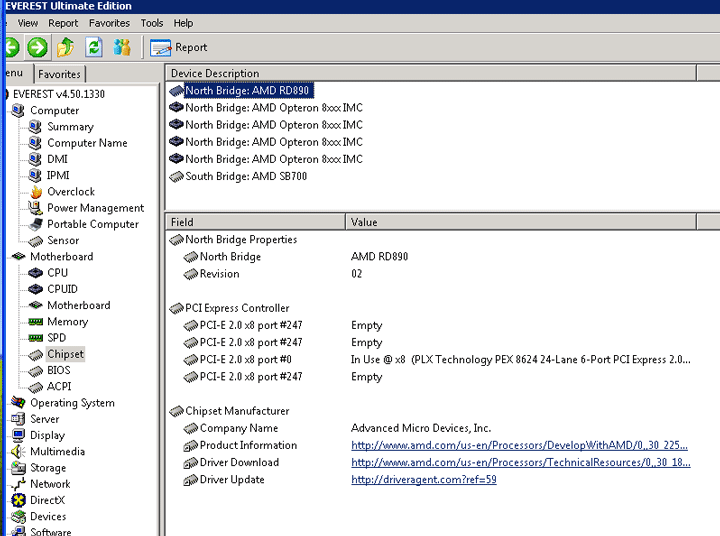Open the Power Management icon

click(x=35, y=208)
